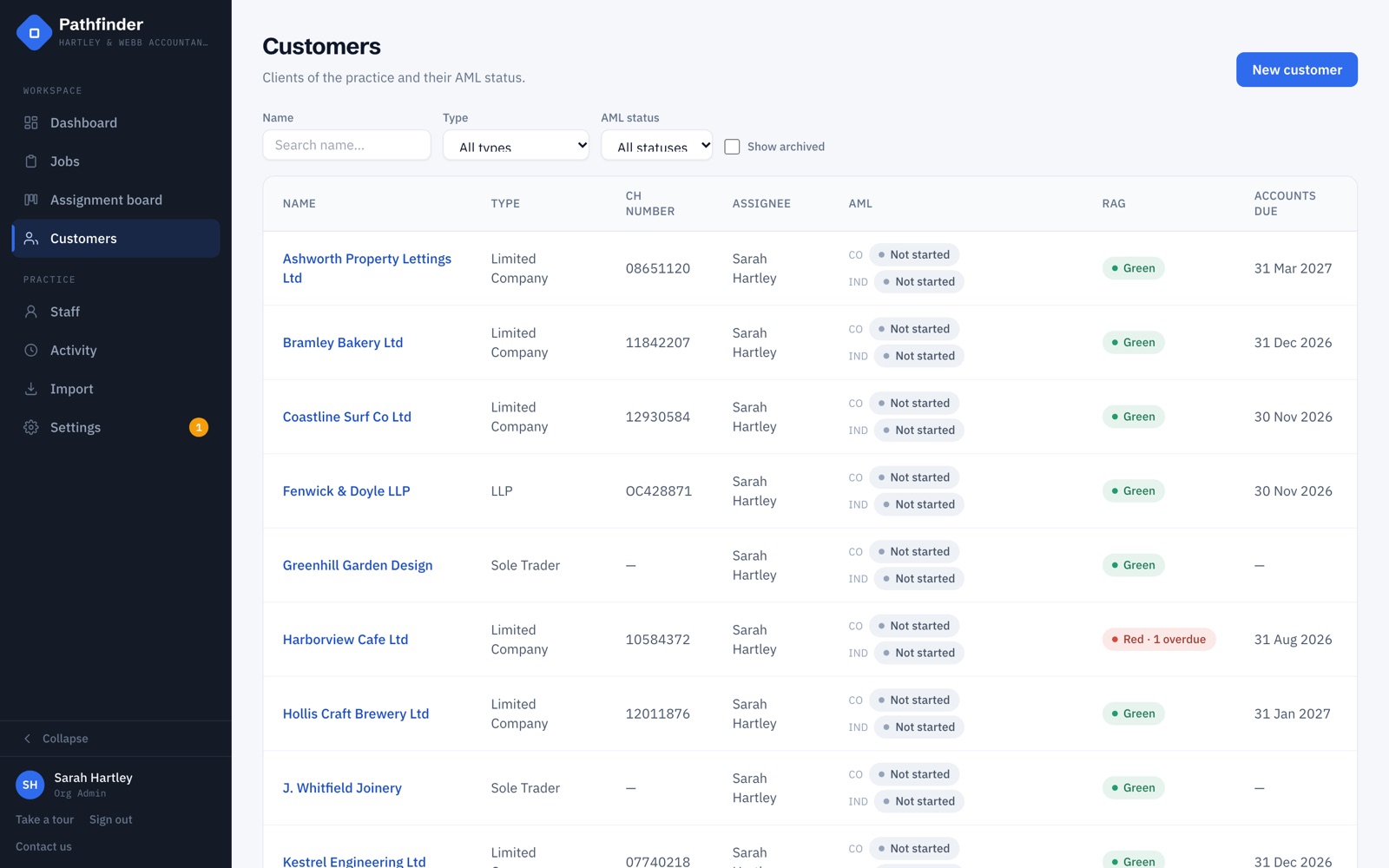Screen dimensions: 1389x868
Task: Click Take a tour link
Action: point(44,819)
